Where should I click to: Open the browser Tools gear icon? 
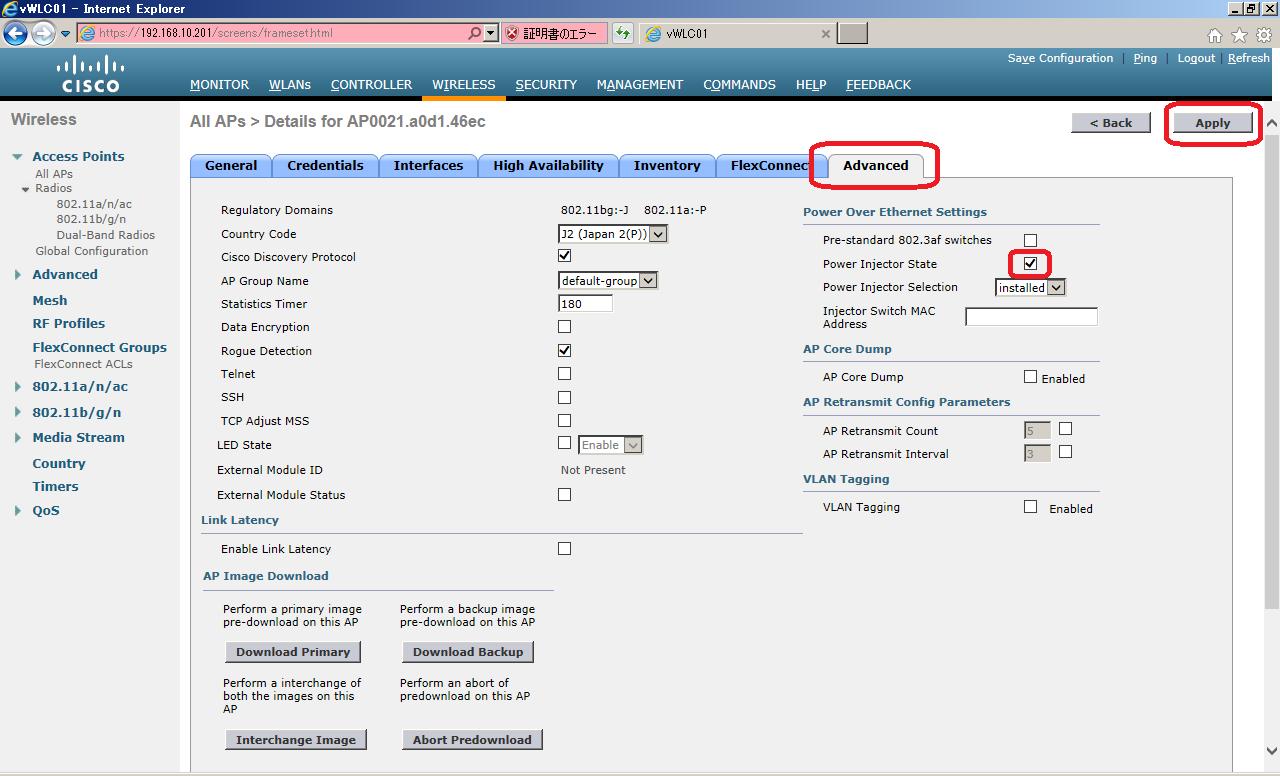click(x=1263, y=35)
